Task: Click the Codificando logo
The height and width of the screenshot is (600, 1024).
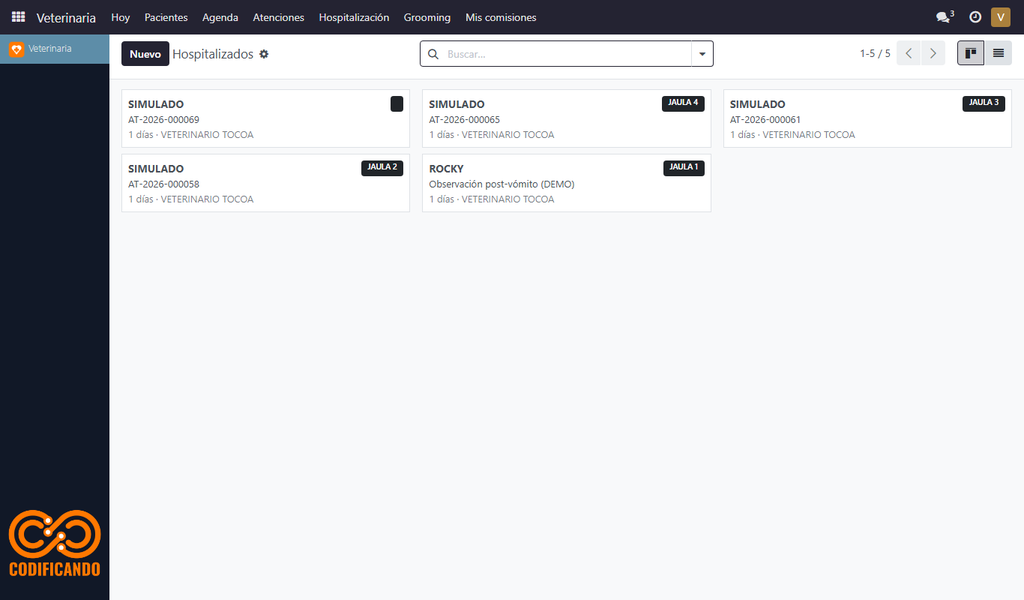Action: 55,543
